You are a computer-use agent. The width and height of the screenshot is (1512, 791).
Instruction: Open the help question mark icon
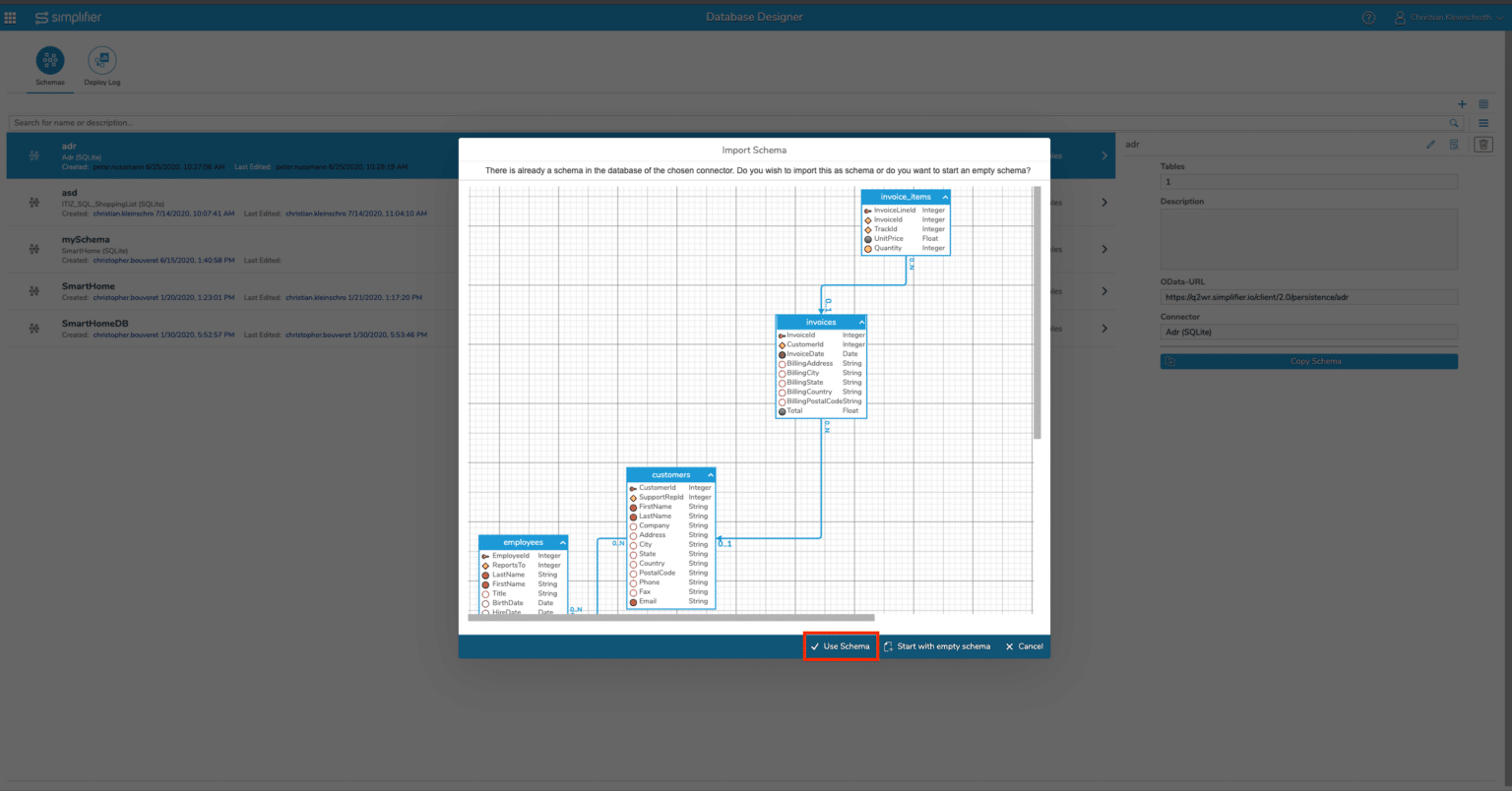tap(1368, 18)
